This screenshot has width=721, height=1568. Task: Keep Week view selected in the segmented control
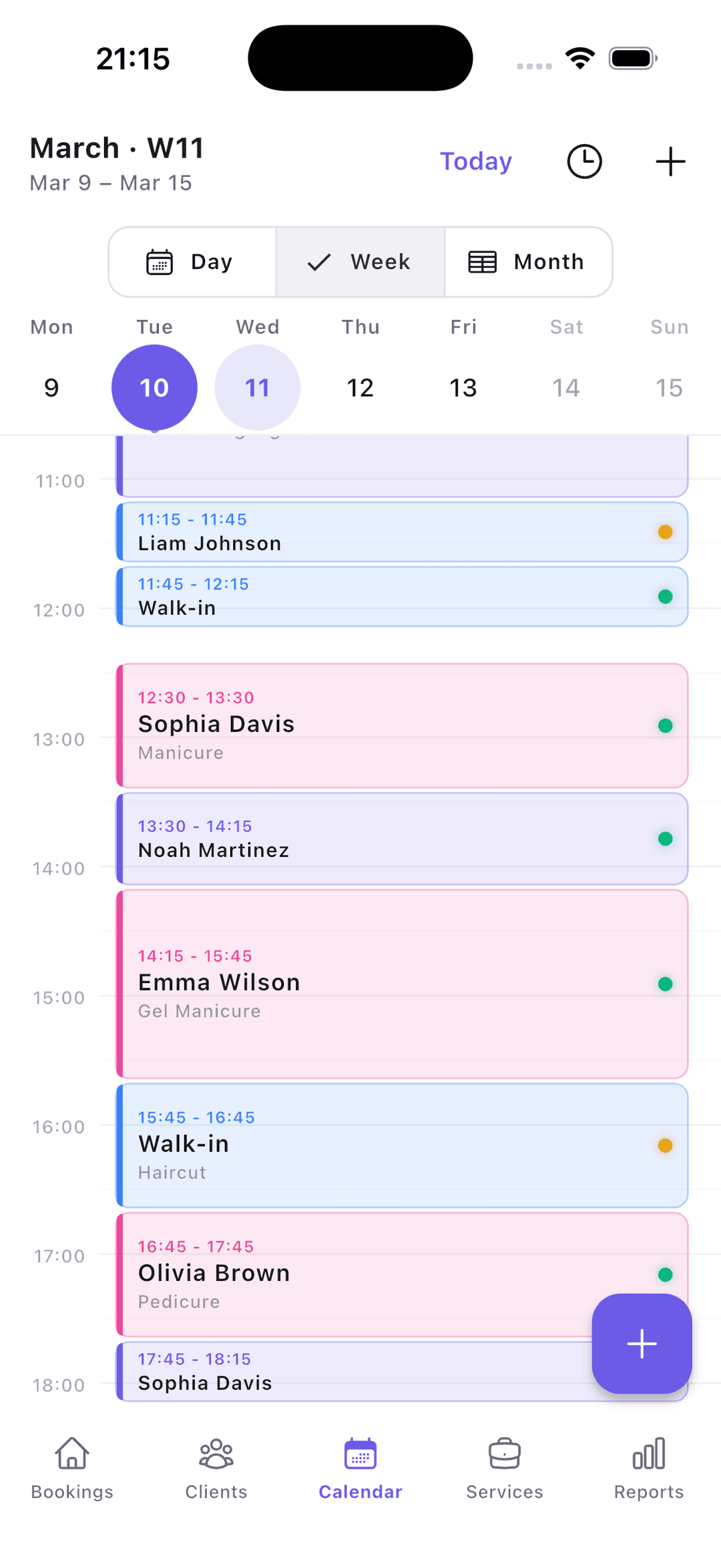coord(360,262)
